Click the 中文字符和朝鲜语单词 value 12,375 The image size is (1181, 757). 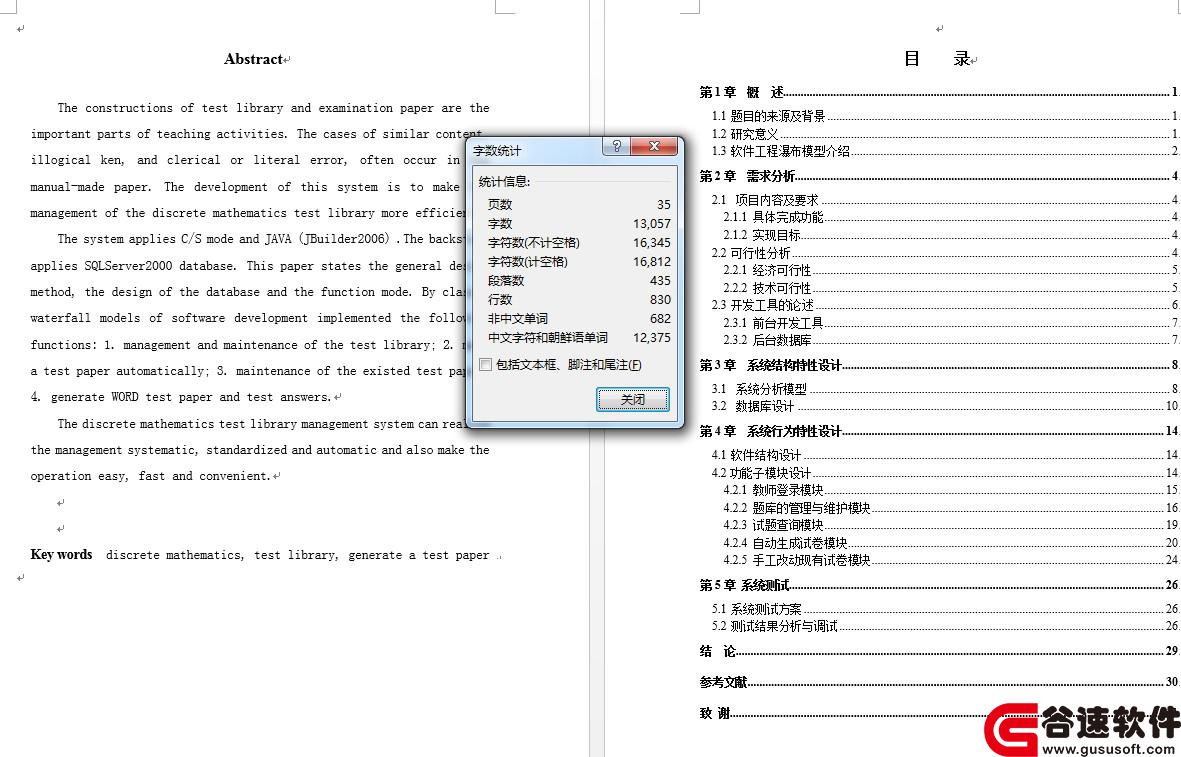(x=652, y=337)
